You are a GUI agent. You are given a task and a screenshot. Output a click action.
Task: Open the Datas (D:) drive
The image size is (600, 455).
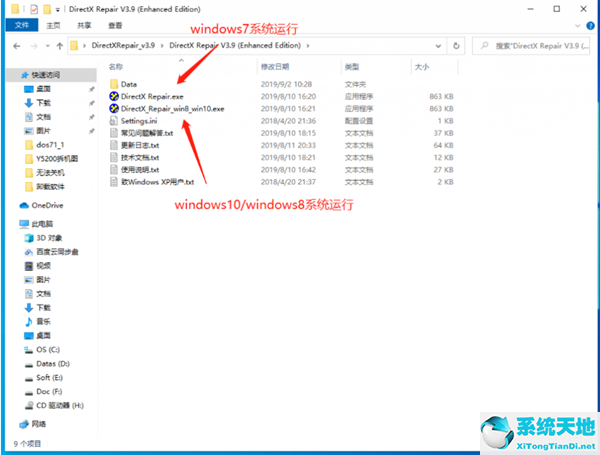pos(53,364)
